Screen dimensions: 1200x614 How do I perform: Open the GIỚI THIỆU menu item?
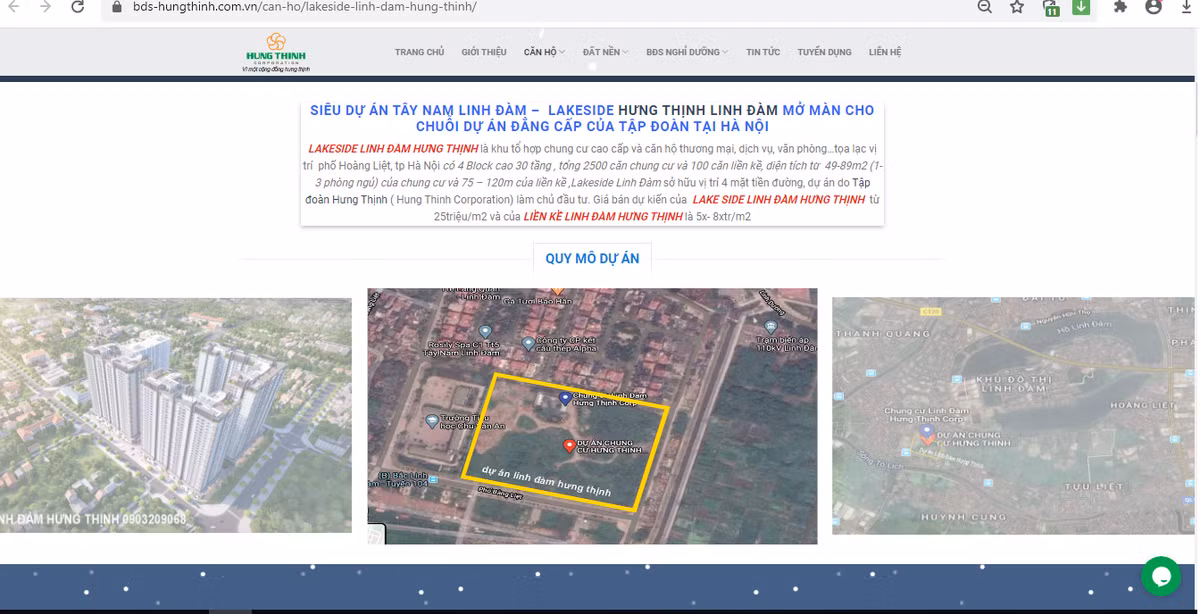tap(484, 52)
